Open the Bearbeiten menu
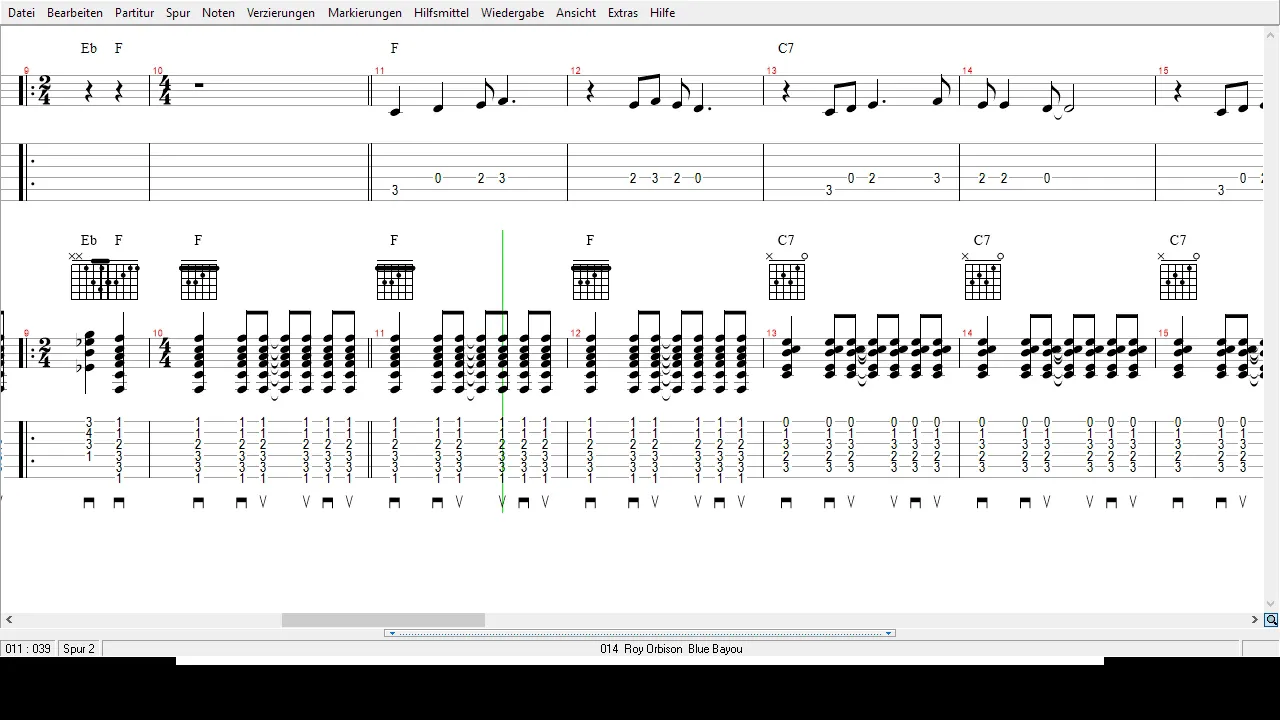 pyautogui.click(x=74, y=13)
